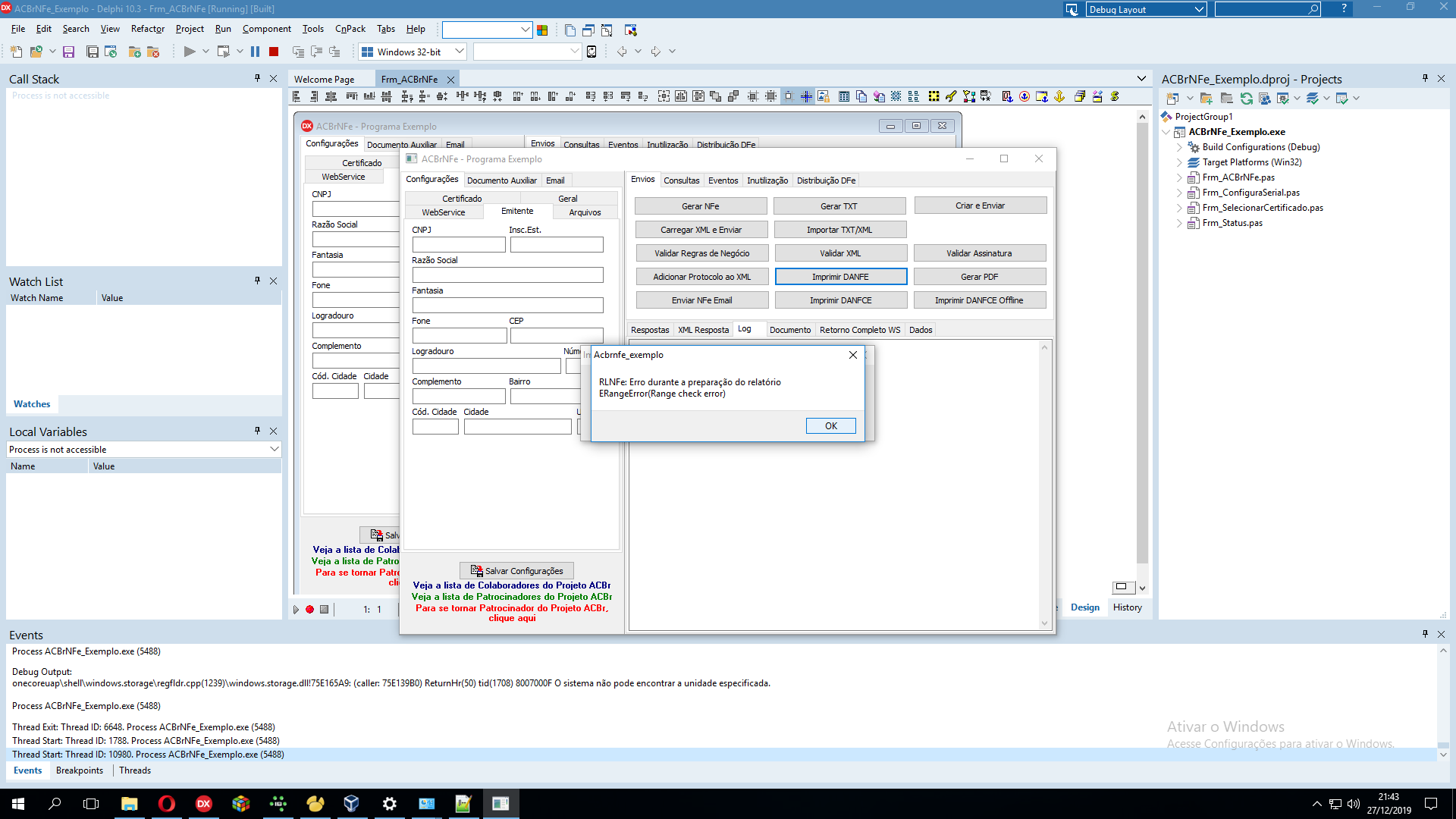1456x819 pixels.
Task: Toggle pin on Events panel
Action: tap(1425, 634)
